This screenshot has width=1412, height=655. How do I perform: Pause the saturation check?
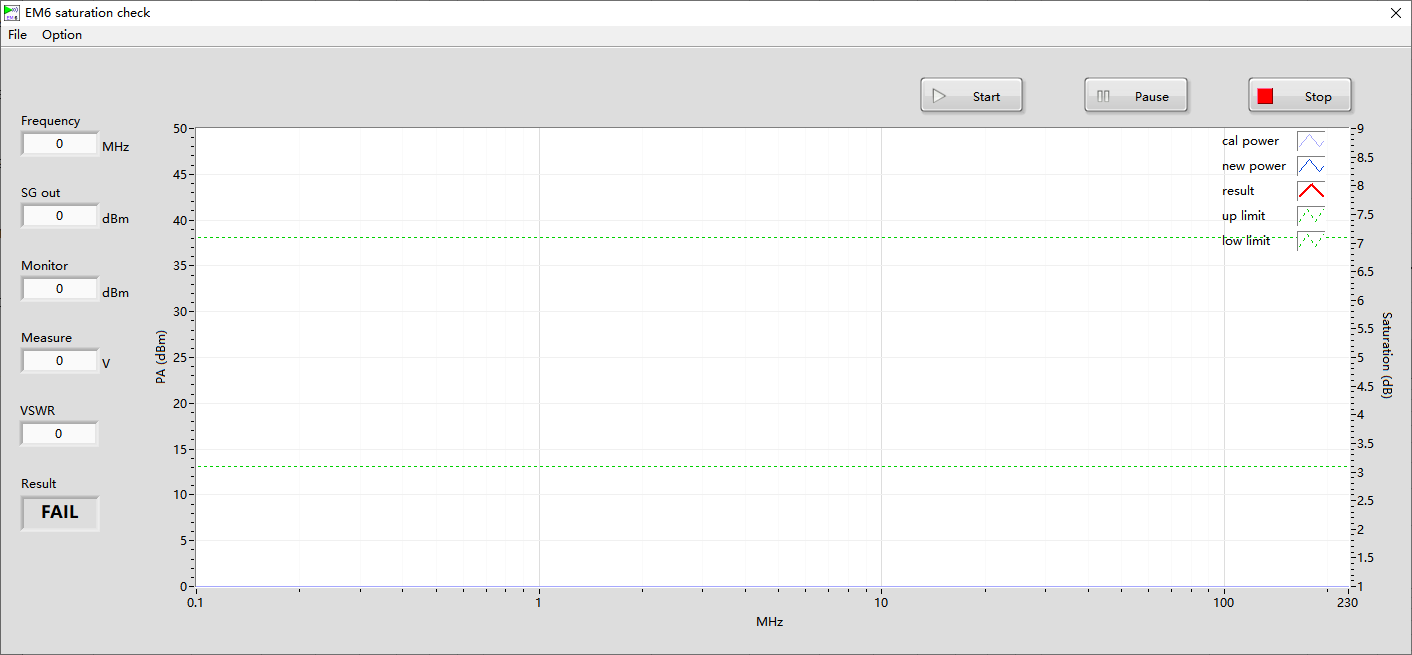[1136, 96]
